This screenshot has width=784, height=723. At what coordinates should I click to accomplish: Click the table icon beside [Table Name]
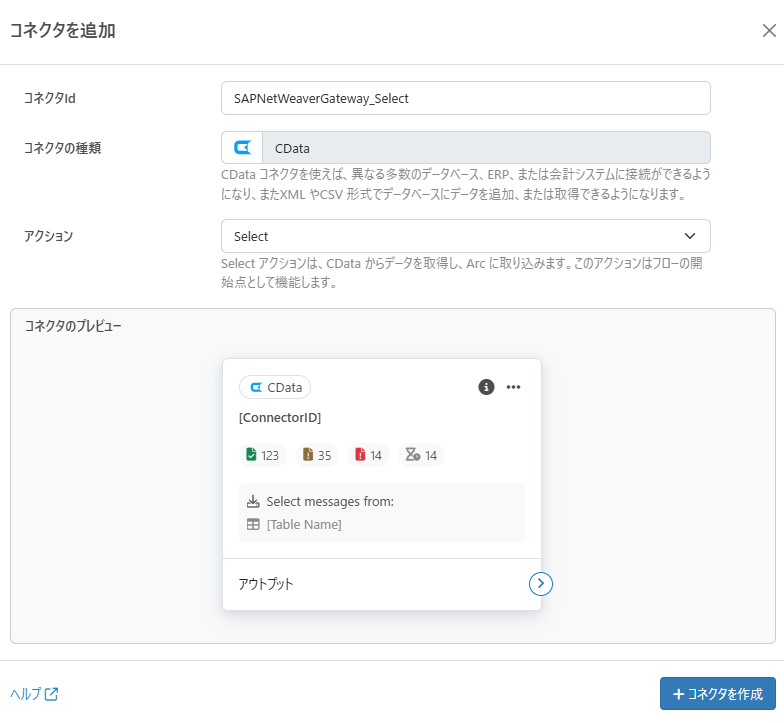point(254,524)
